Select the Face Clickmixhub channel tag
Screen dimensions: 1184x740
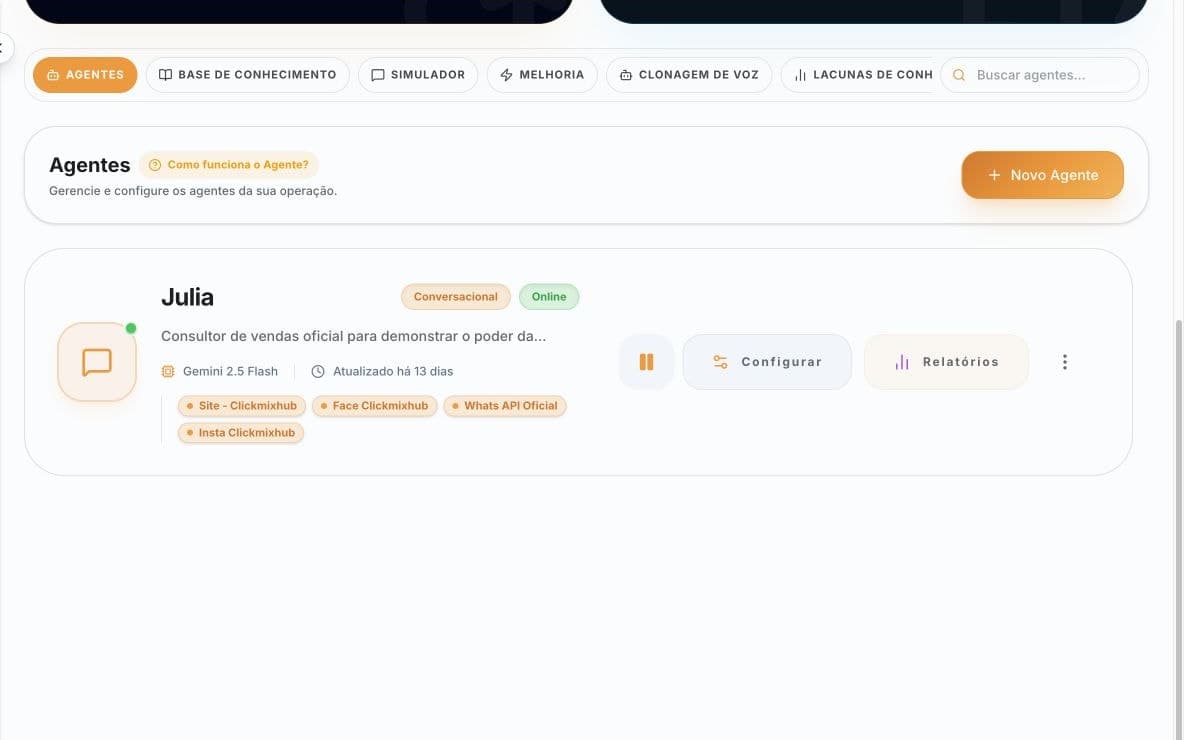[375, 405]
